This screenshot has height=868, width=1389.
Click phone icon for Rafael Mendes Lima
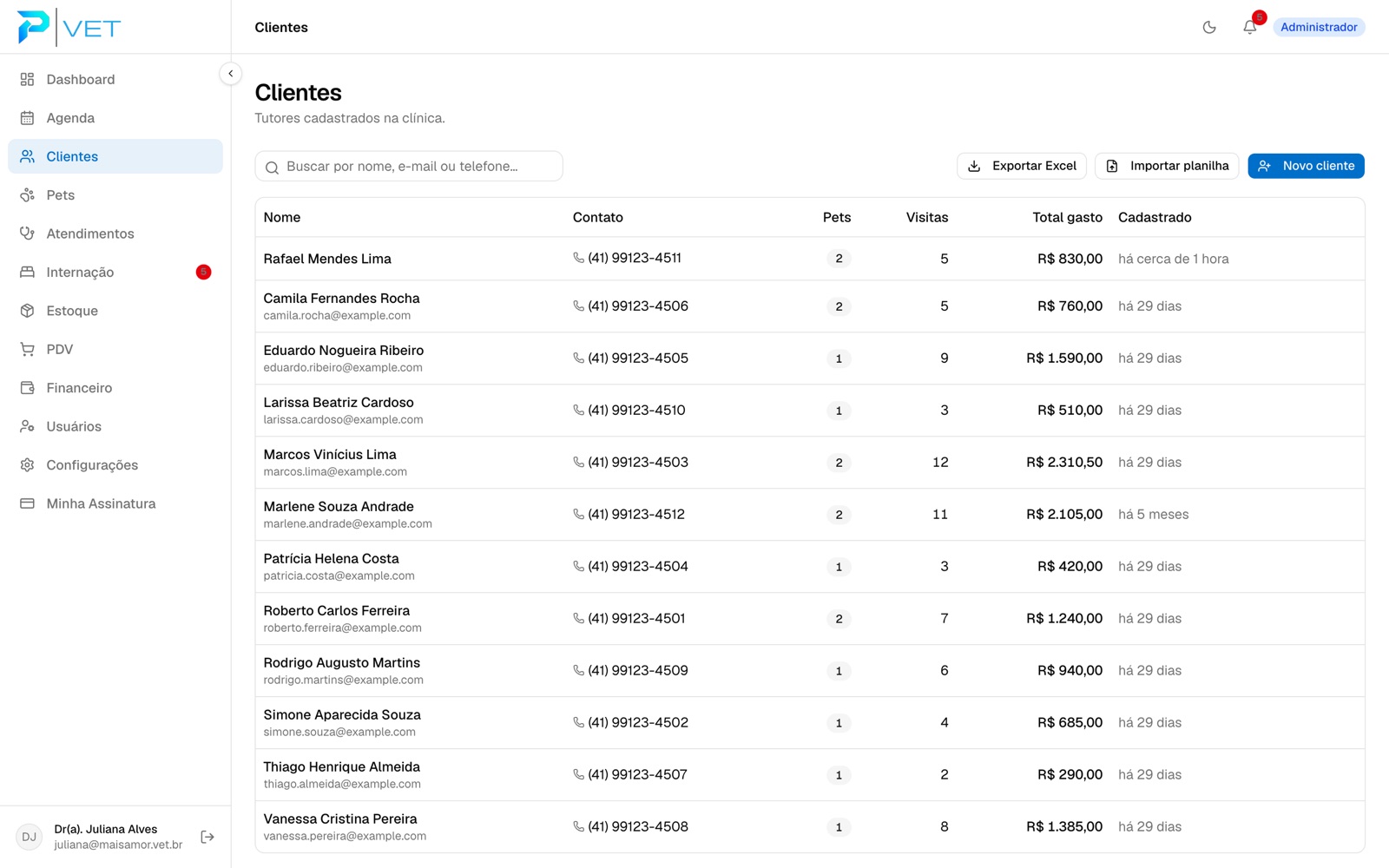point(578,258)
